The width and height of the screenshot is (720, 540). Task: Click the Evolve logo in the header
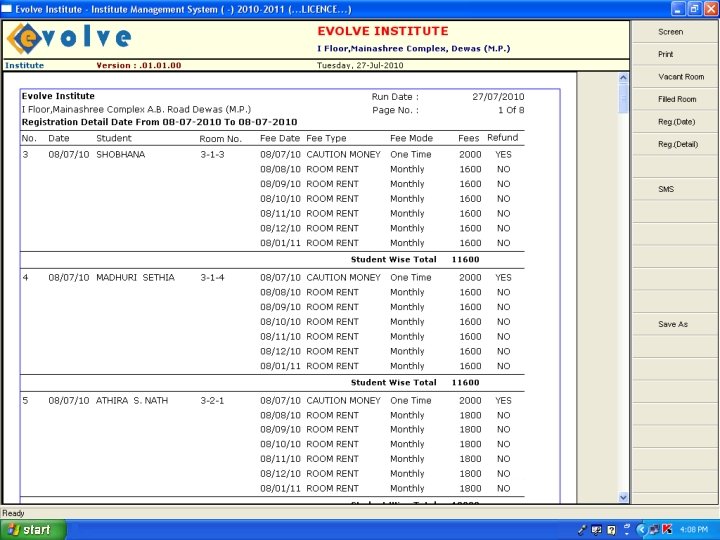pyautogui.click(x=69, y=38)
